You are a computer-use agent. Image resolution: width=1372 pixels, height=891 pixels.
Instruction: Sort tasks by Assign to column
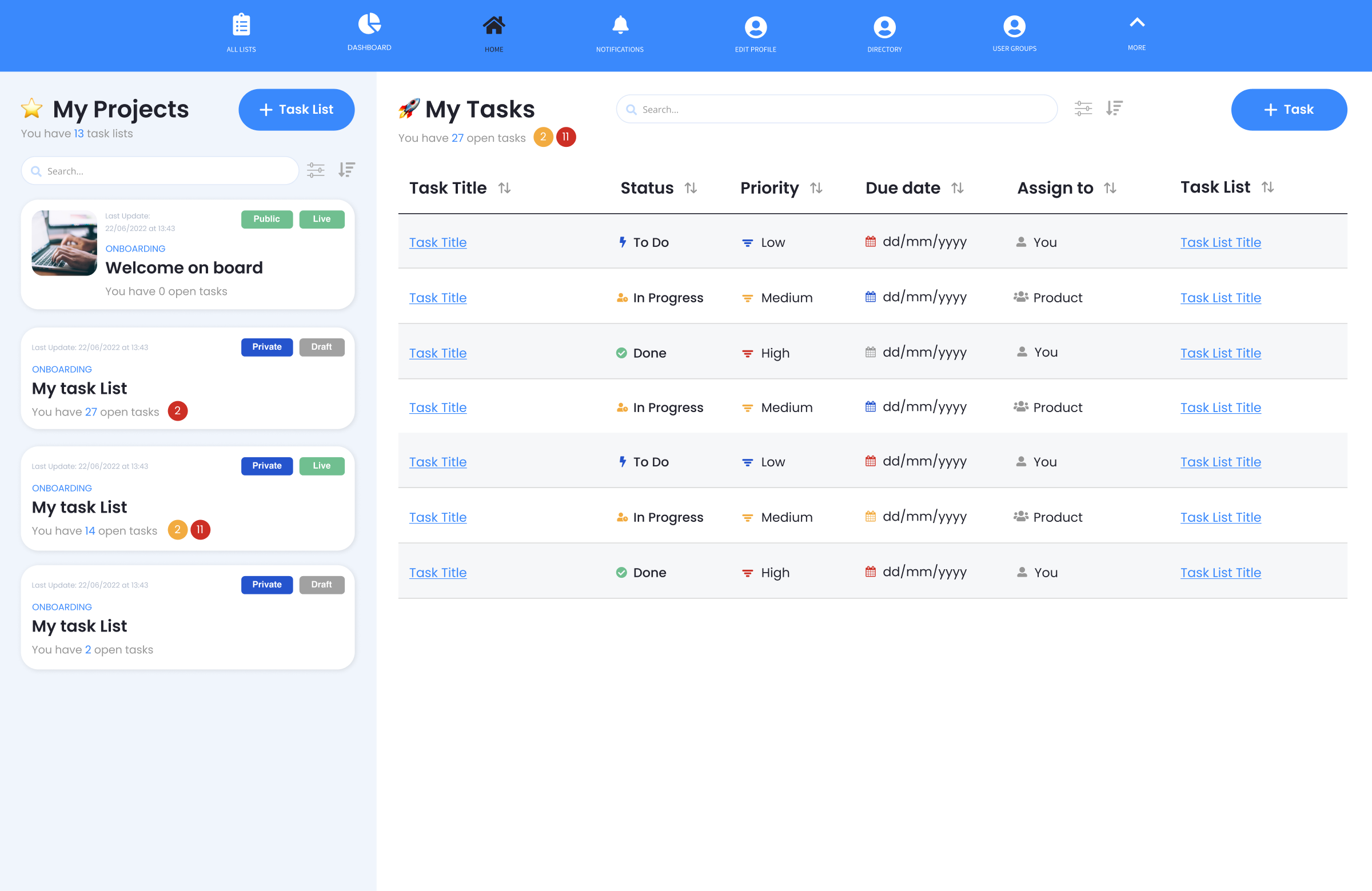point(1111,188)
